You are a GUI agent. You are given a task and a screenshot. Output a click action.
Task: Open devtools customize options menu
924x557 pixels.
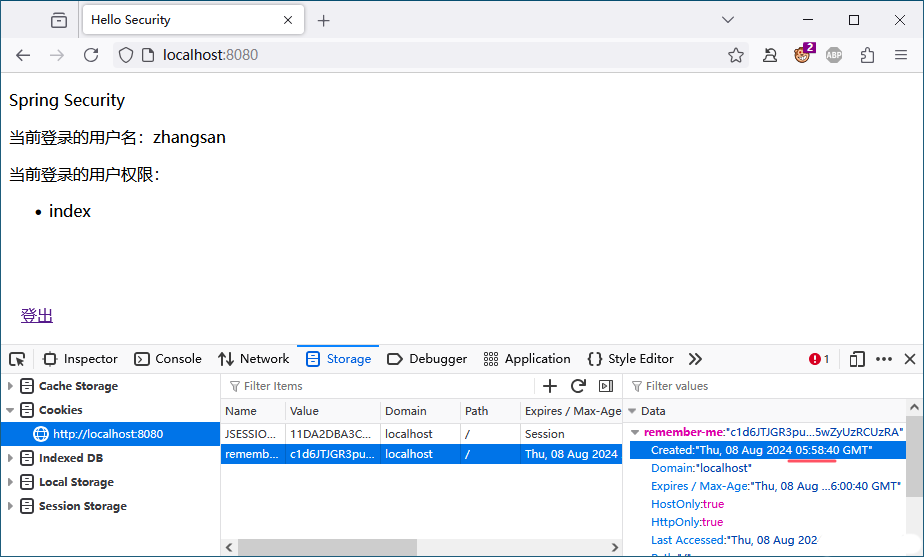883,359
